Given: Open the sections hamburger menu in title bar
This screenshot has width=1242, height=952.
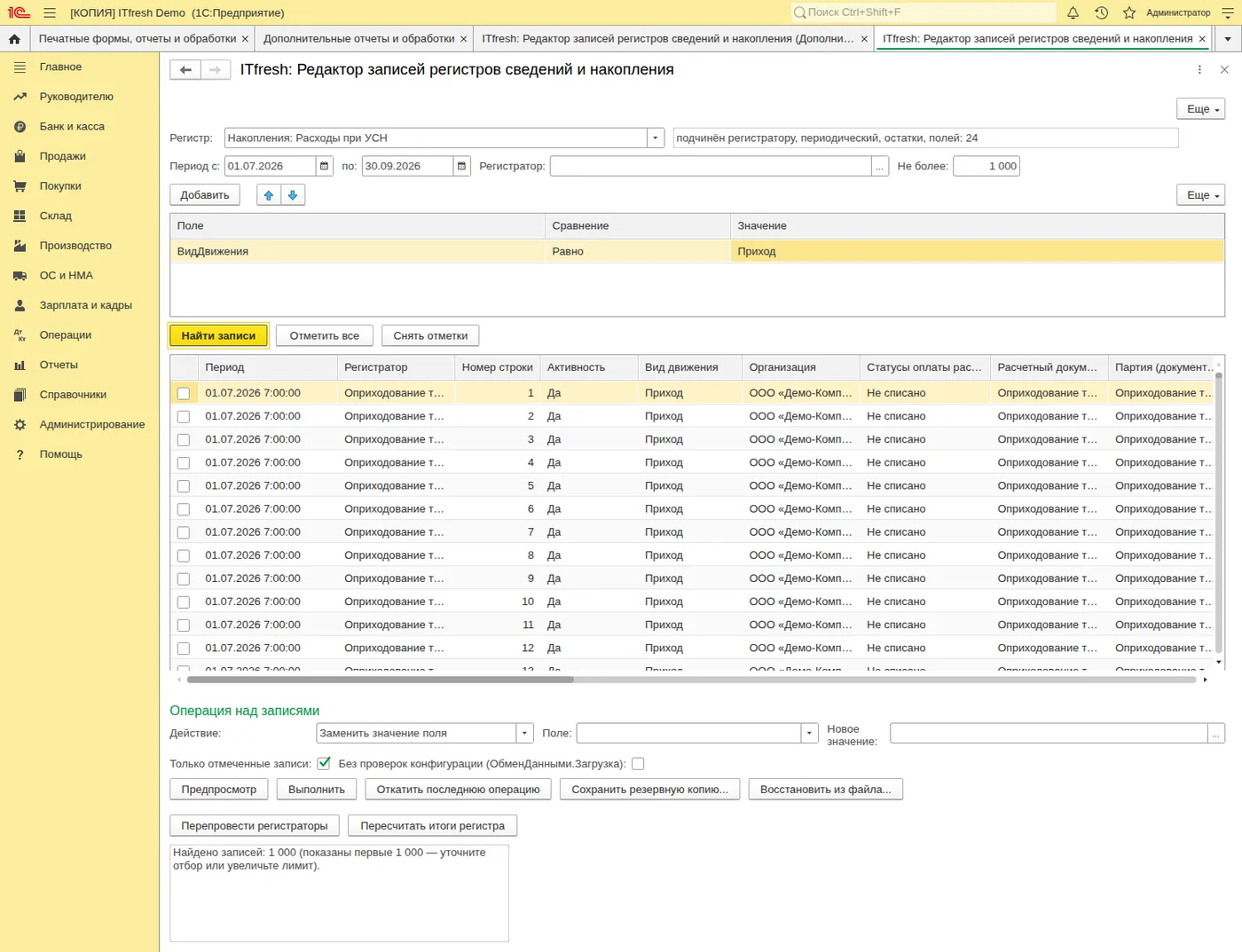Looking at the screenshot, I should tap(50, 12).
